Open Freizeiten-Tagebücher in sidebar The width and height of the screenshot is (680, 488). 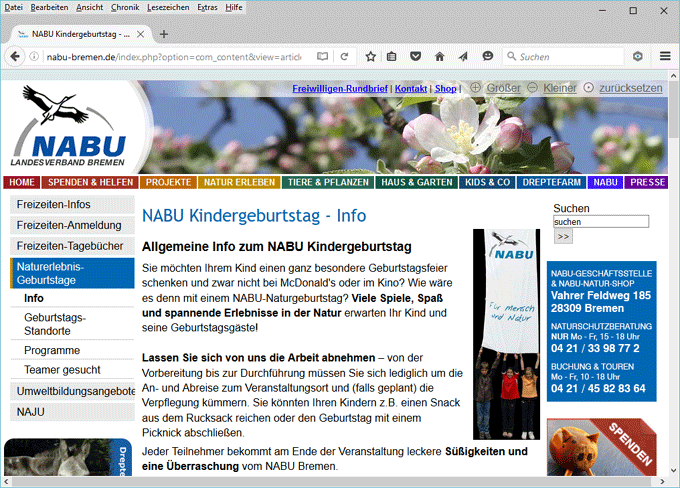tap(72, 246)
